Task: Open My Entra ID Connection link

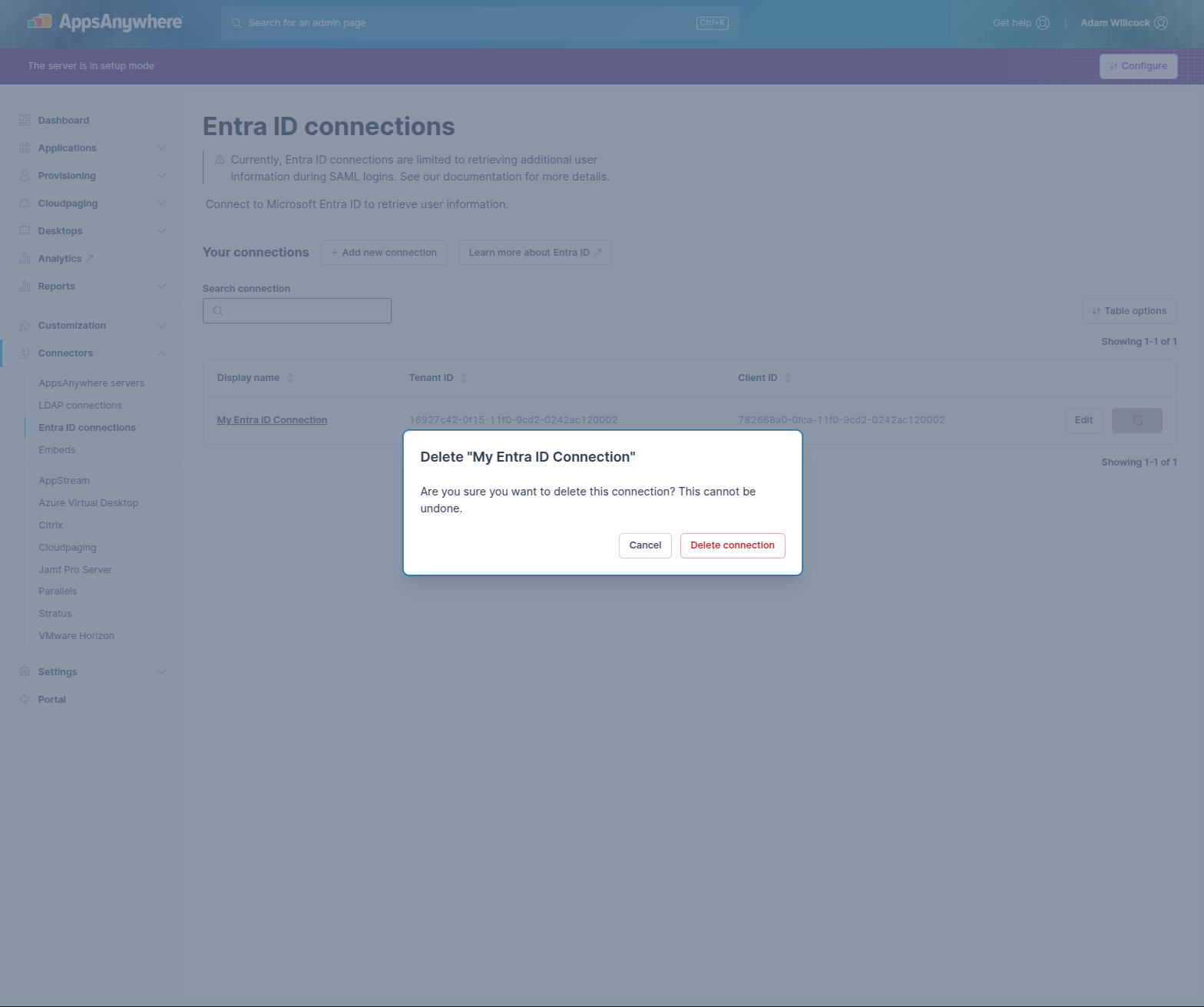Action: tap(272, 420)
